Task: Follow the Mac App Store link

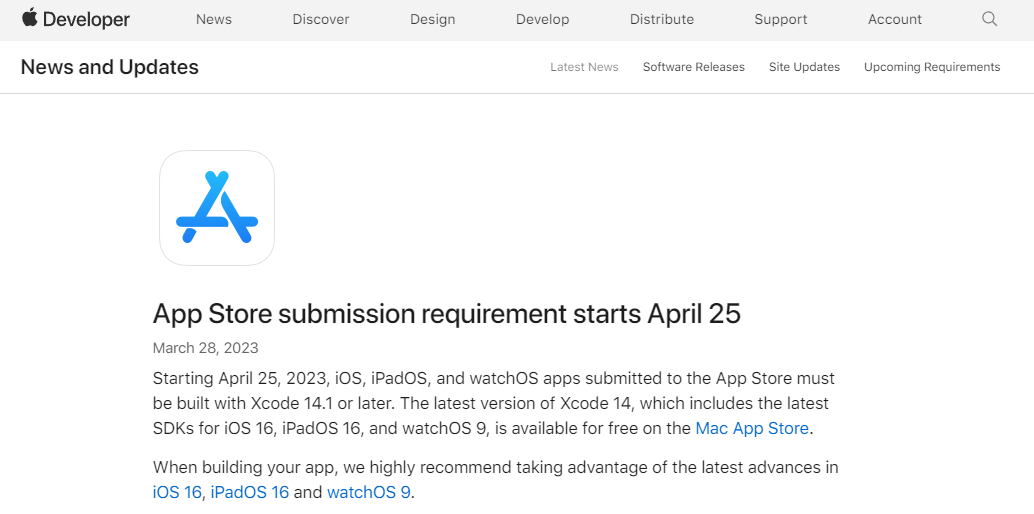Action: coord(752,428)
